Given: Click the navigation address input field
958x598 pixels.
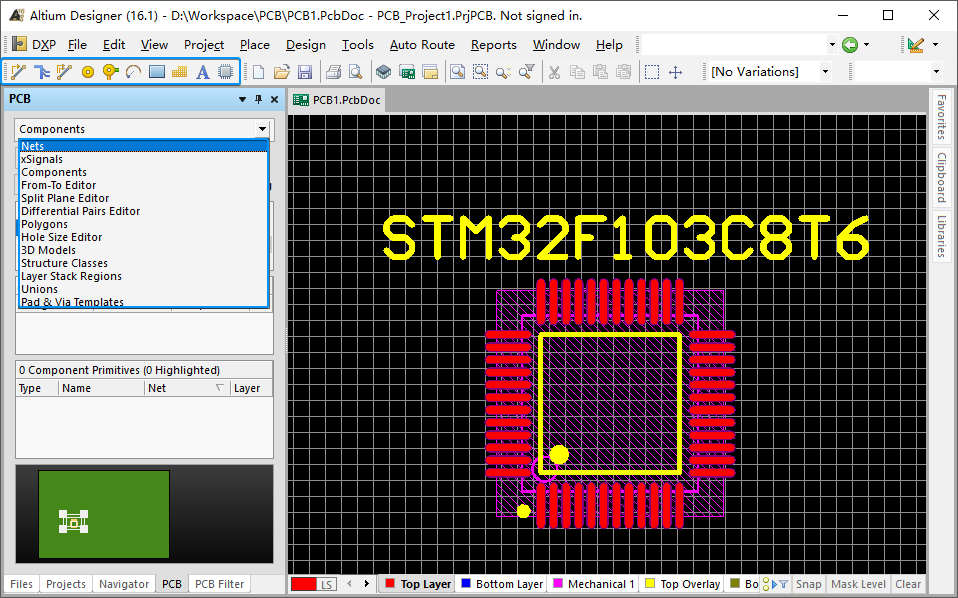Looking at the screenshot, I should point(734,45).
